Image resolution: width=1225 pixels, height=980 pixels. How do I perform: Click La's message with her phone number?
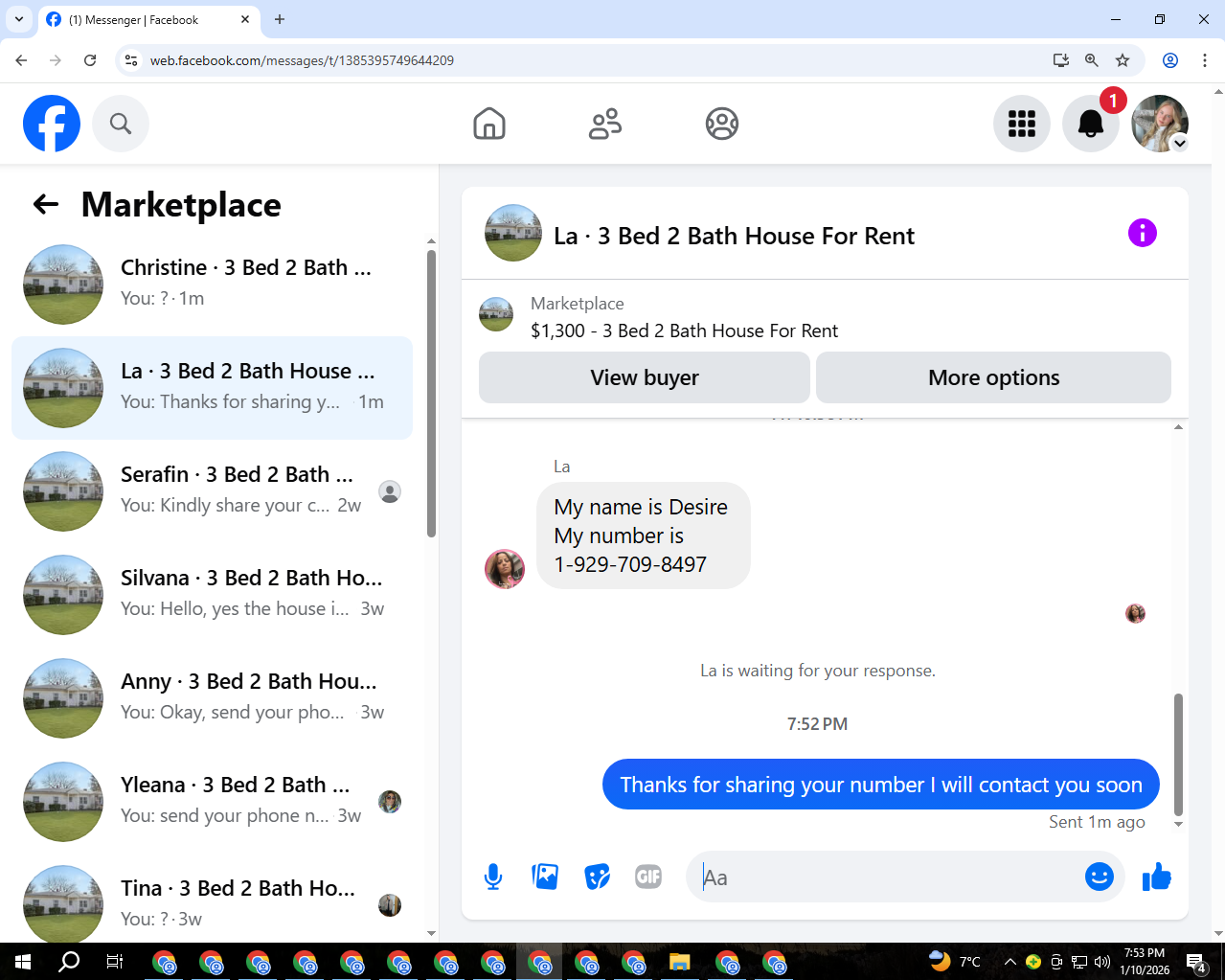coord(644,536)
